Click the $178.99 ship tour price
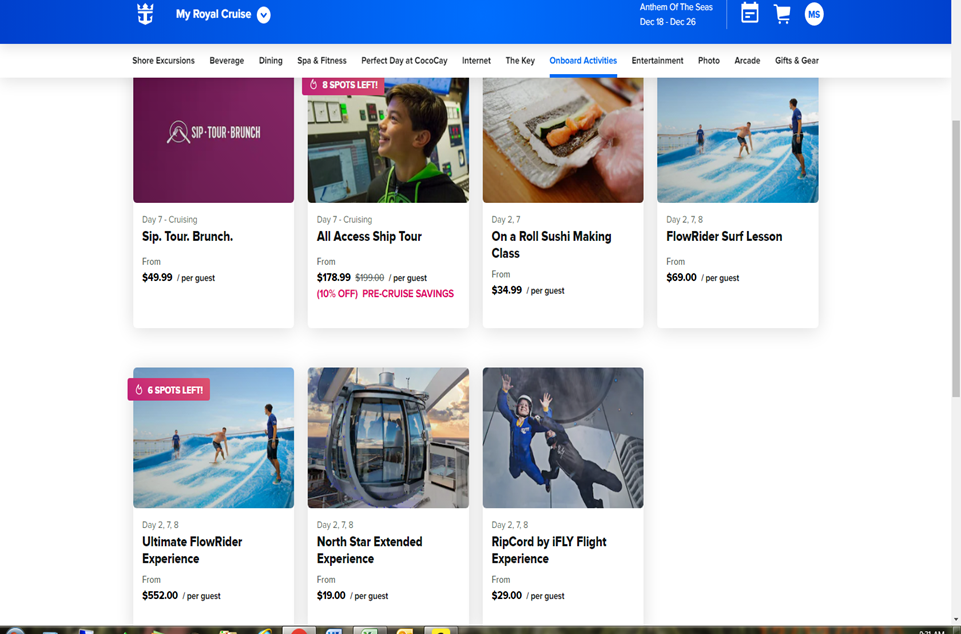This screenshot has height=634, width=961. tap(333, 278)
